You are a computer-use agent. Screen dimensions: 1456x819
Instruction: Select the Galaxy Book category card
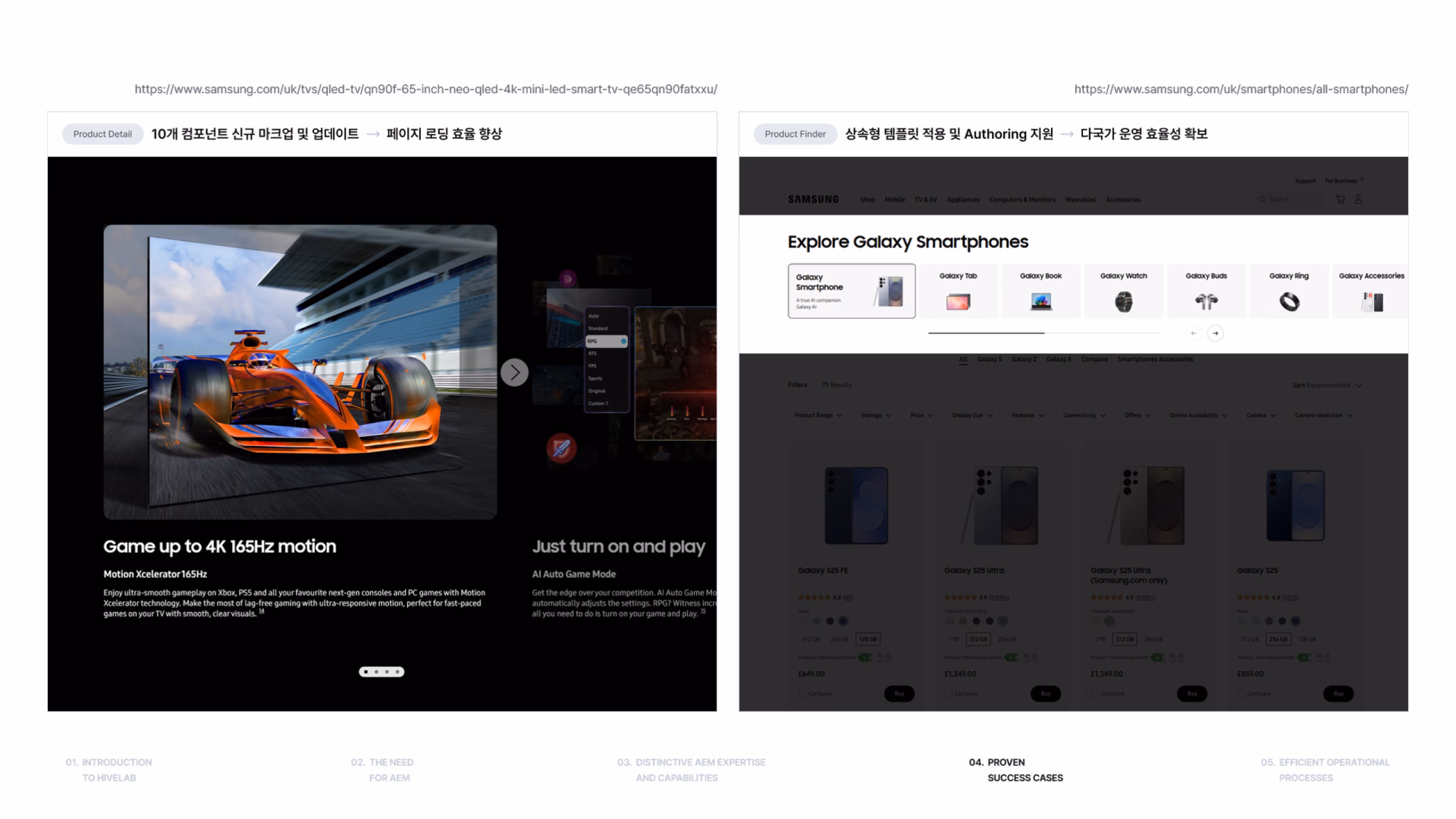[1041, 291]
